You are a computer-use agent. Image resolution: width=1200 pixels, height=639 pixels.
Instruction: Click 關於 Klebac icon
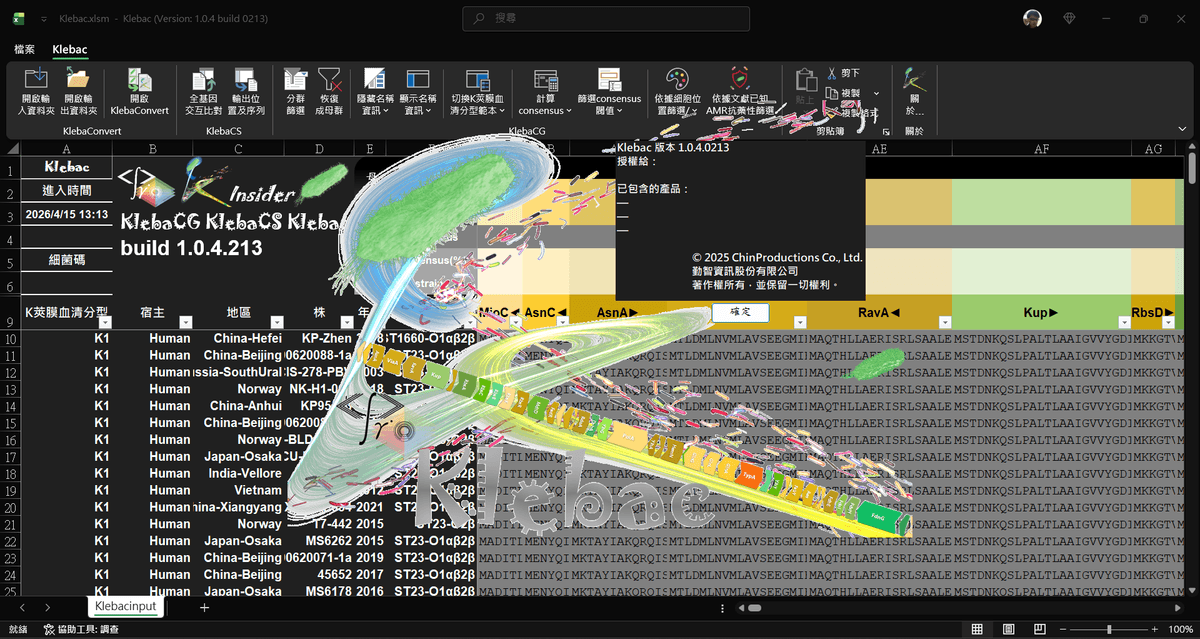tap(914, 80)
